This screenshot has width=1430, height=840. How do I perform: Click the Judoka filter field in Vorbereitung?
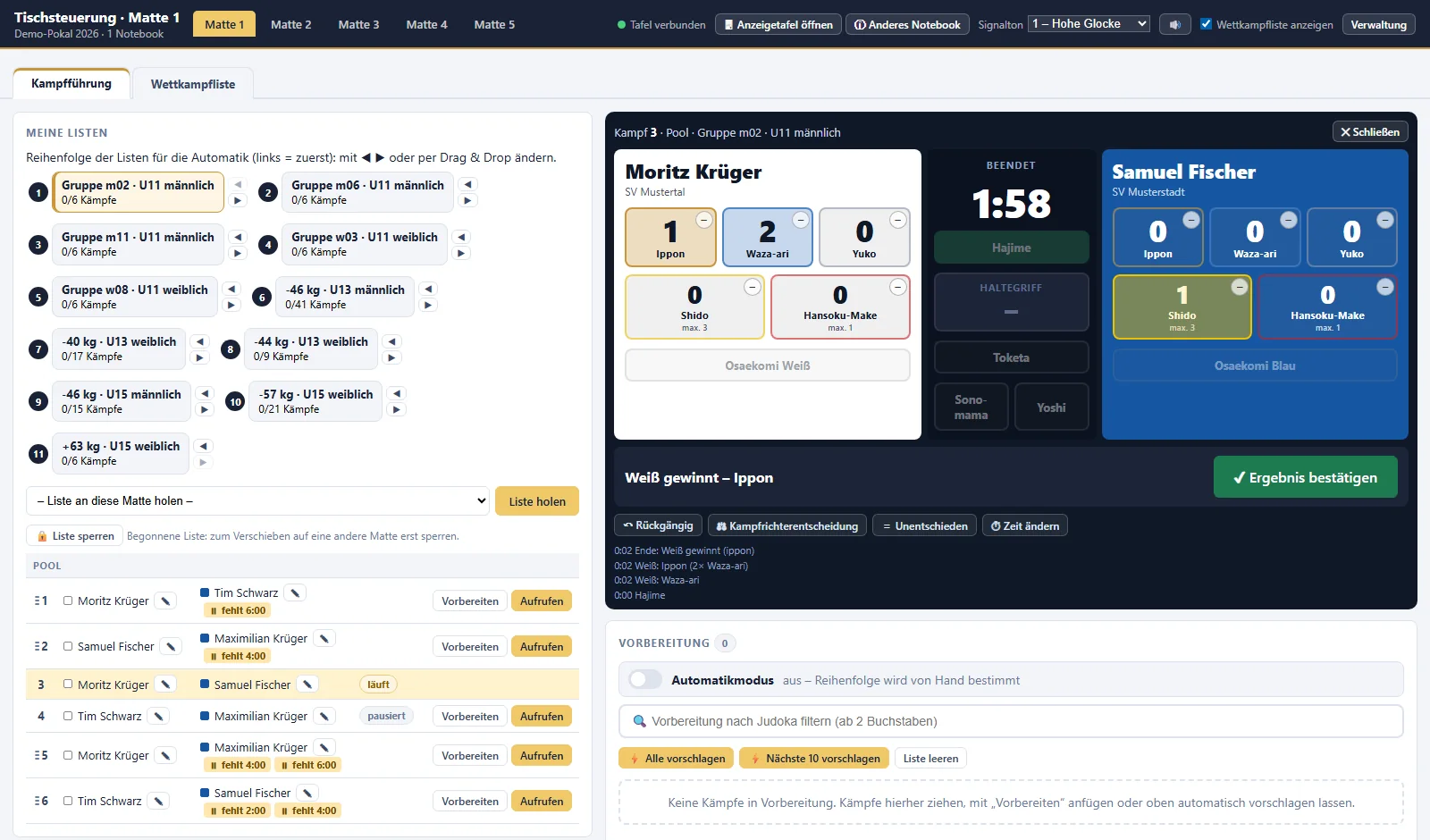tap(1011, 721)
